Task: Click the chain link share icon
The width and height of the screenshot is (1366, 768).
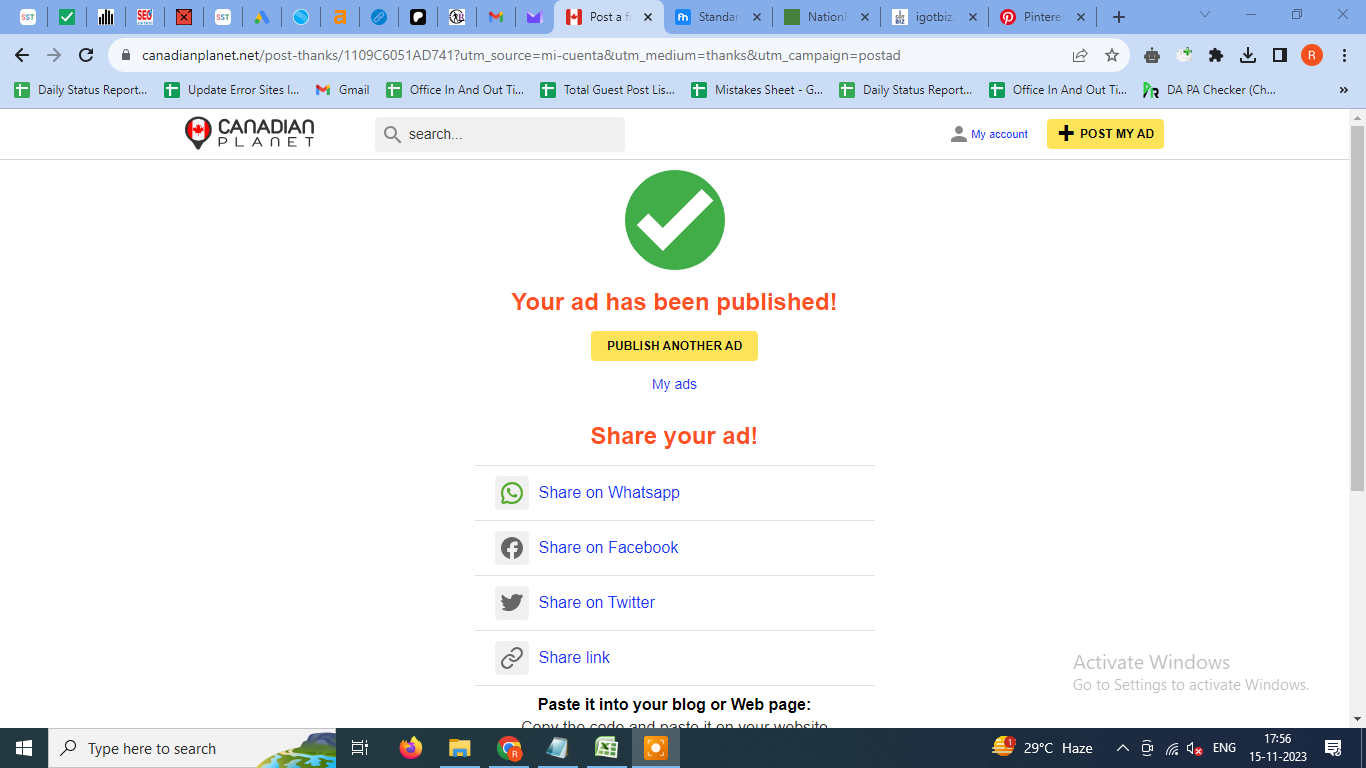Action: pyautogui.click(x=512, y=658)
